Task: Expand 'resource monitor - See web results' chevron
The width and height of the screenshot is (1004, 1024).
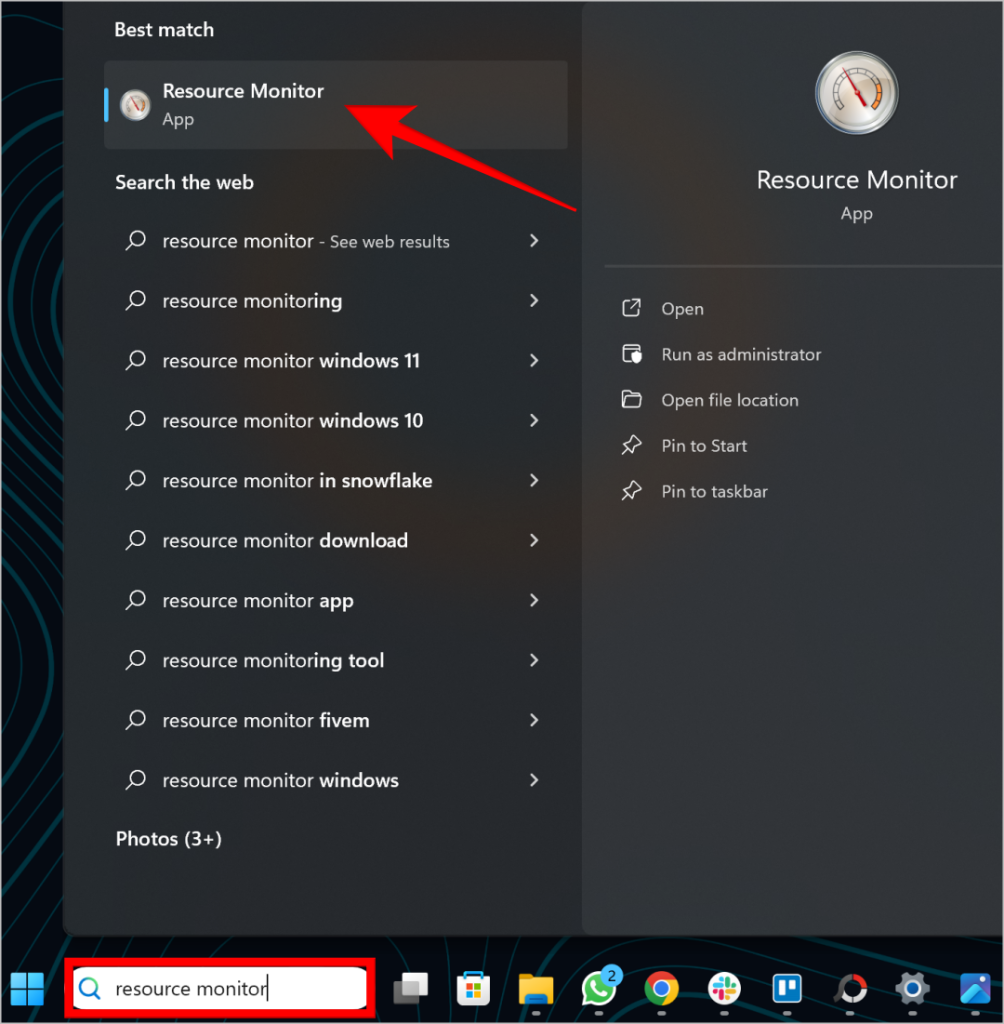Action: pyautogui.click(x=534, y=241)
